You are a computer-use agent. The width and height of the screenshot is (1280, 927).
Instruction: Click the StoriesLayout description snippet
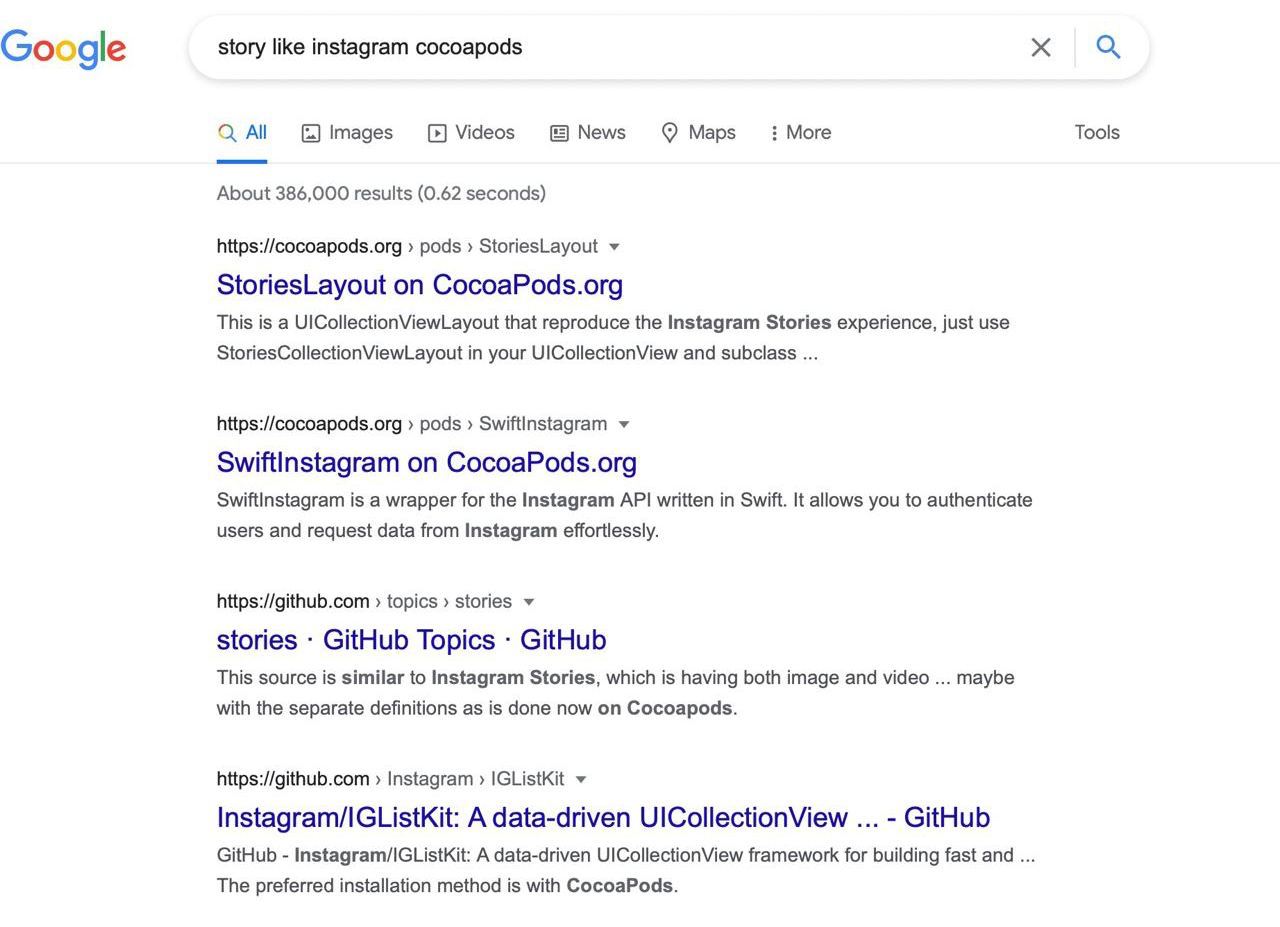(x=613, y=338)
